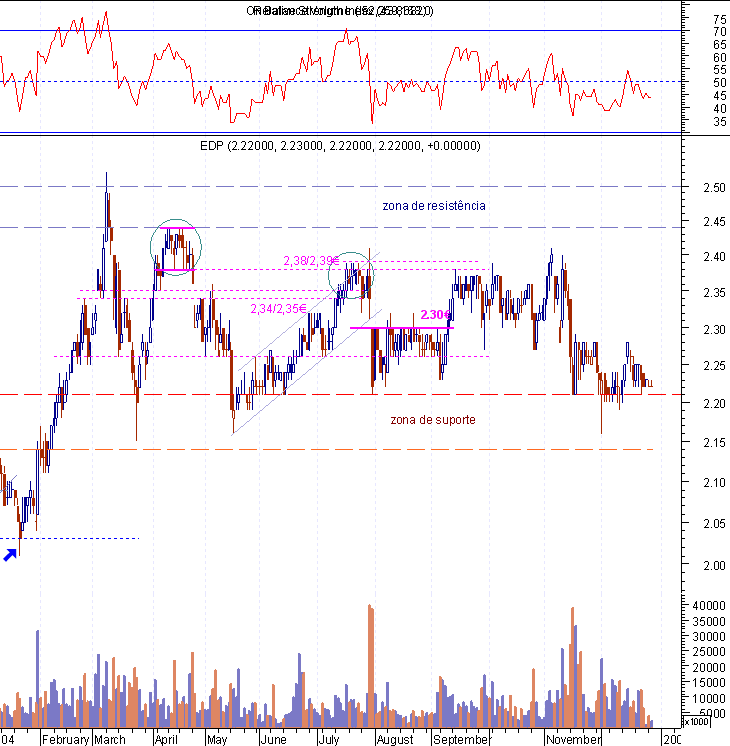Click the 15000 volume axis value
730x746 pixels.
[709, 683]
